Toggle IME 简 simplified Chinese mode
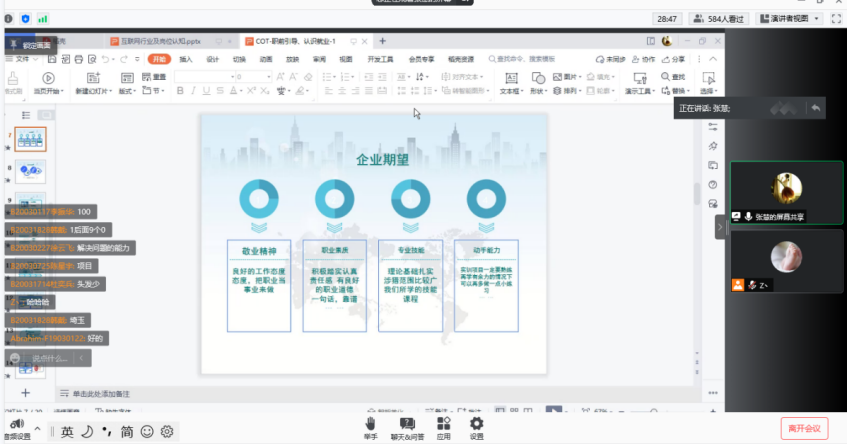The width and height of the screenshot is (847, 444). [x=127, y=431]
